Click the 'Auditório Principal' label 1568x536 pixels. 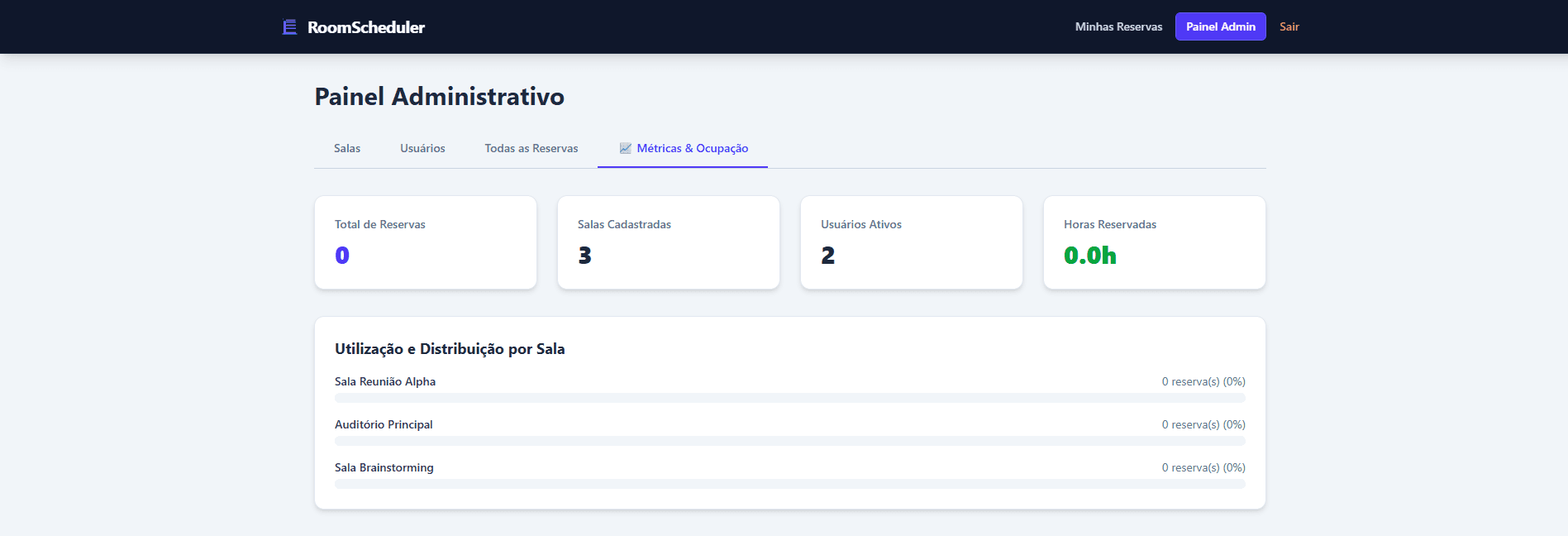[x=384, y=424]
